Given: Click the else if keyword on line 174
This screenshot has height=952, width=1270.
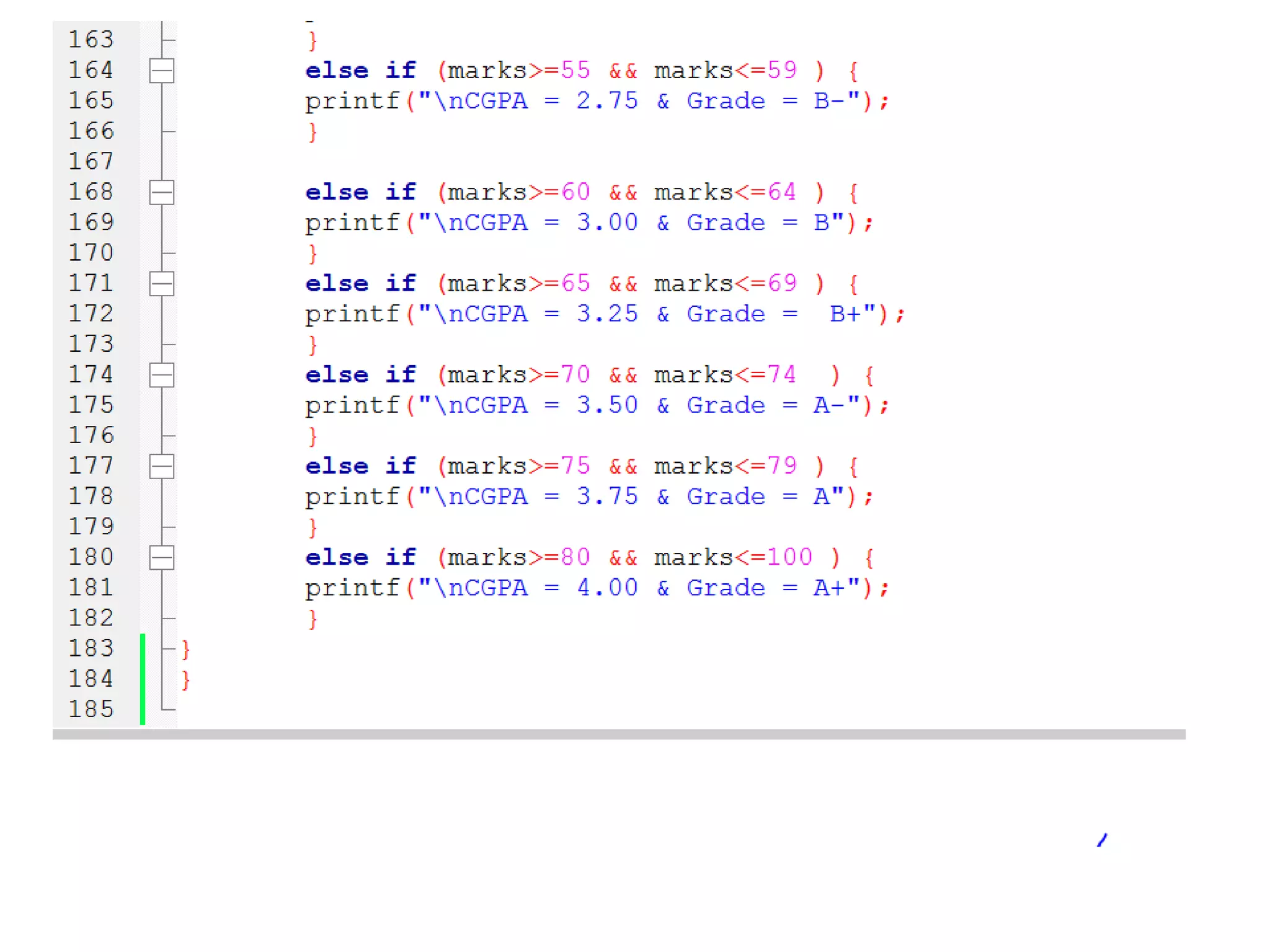Looking at the screenshot, I should pos(360,375).
